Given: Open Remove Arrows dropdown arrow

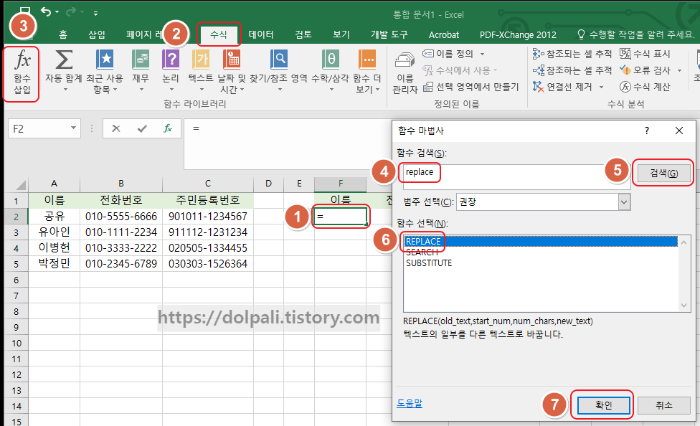Looking at the screenshot, I should (601, 87).
